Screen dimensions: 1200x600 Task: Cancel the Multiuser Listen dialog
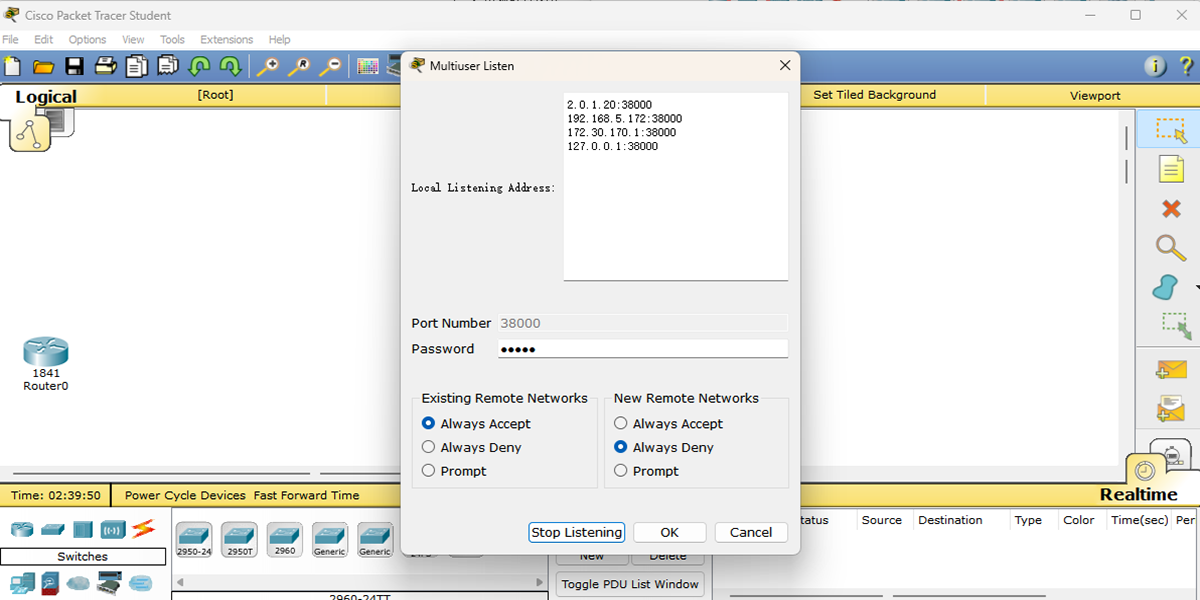(x=751, y=532)
